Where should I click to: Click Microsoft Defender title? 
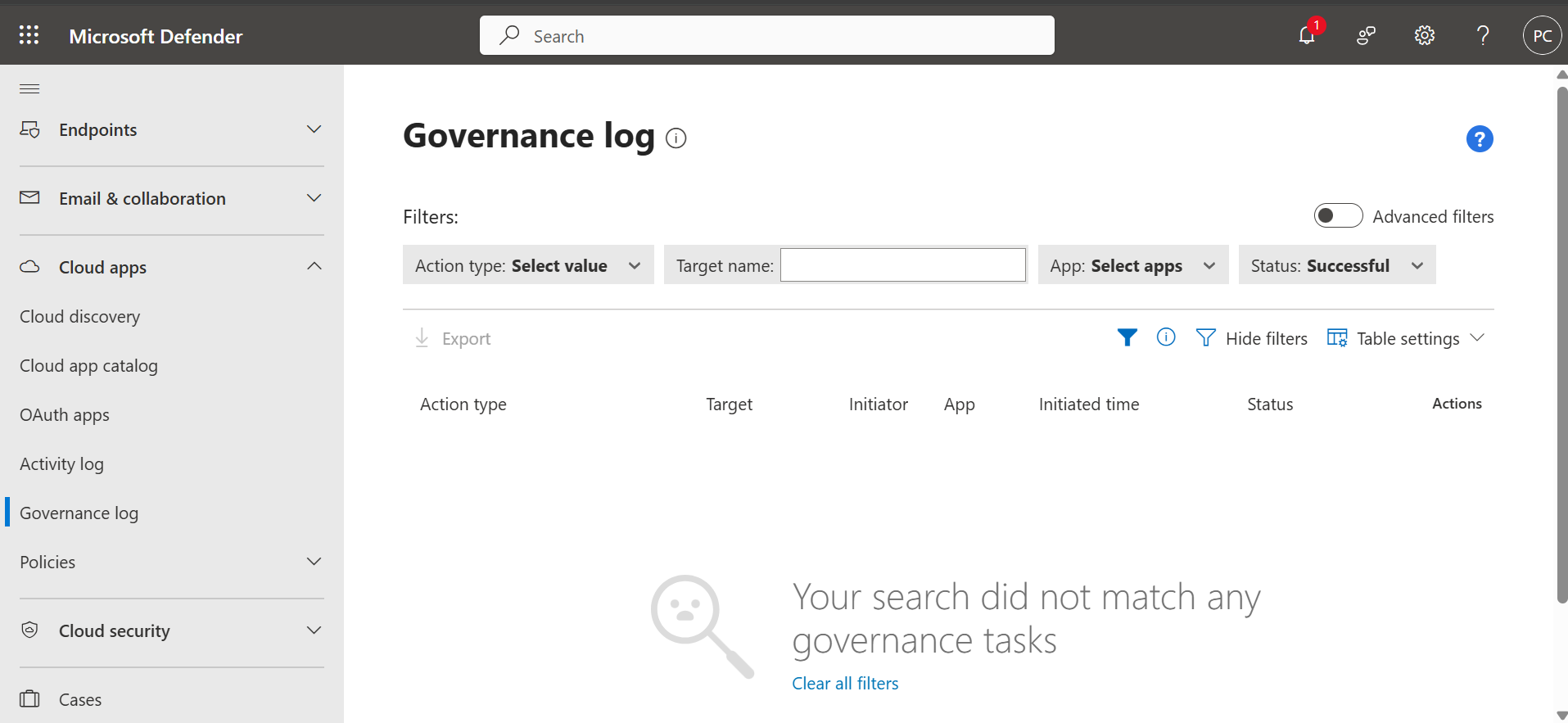click(x=156, y=36)
